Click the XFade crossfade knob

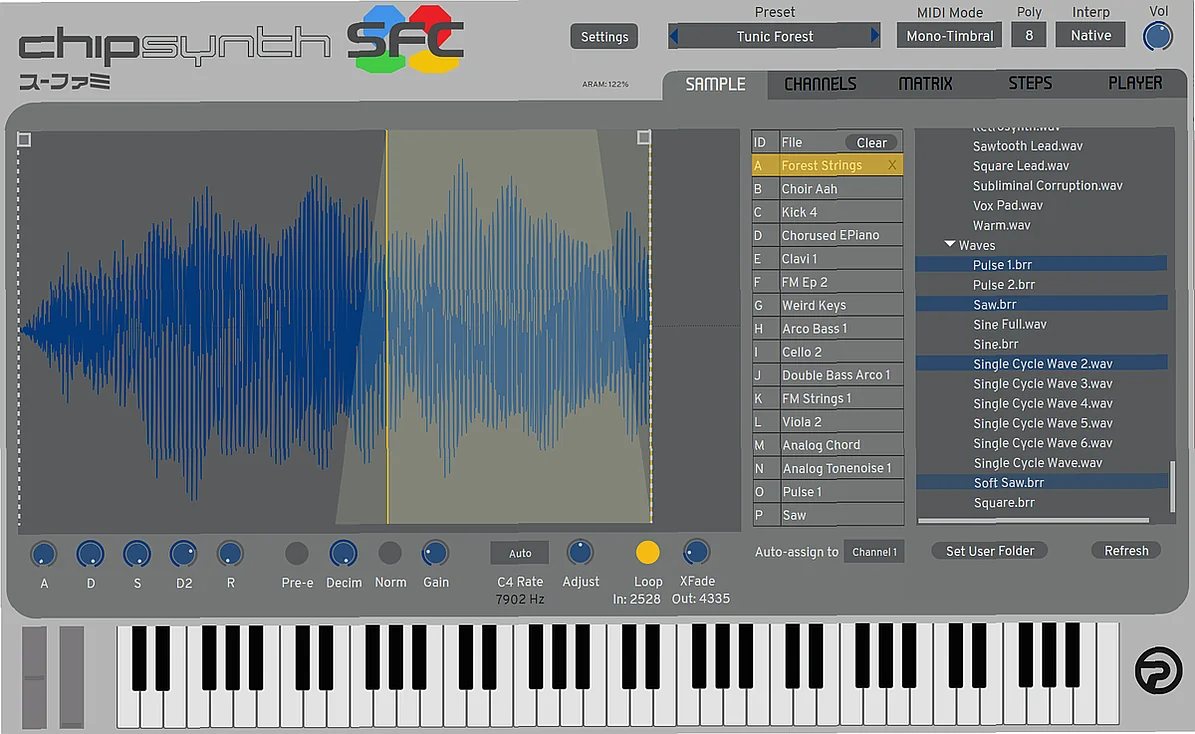pos(696,551)
